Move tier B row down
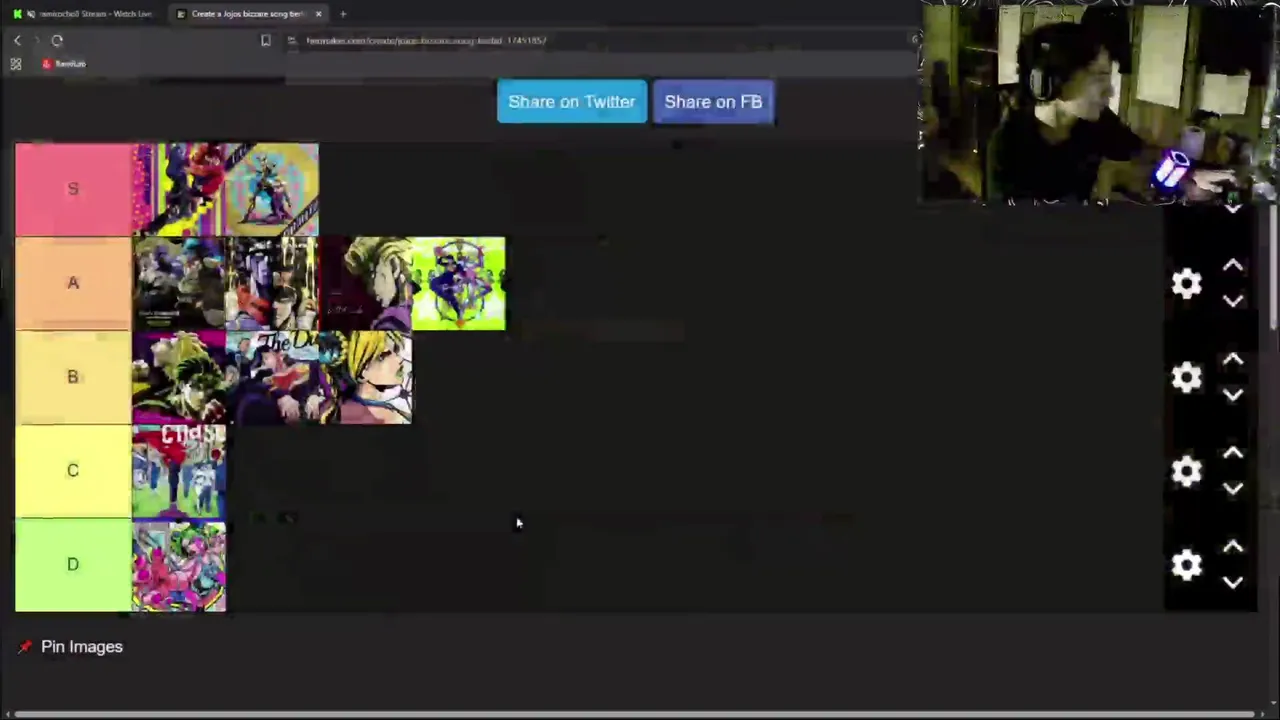Image resolution: width=1280 pixels, height=720 pixels. [x=1232, y=395]
